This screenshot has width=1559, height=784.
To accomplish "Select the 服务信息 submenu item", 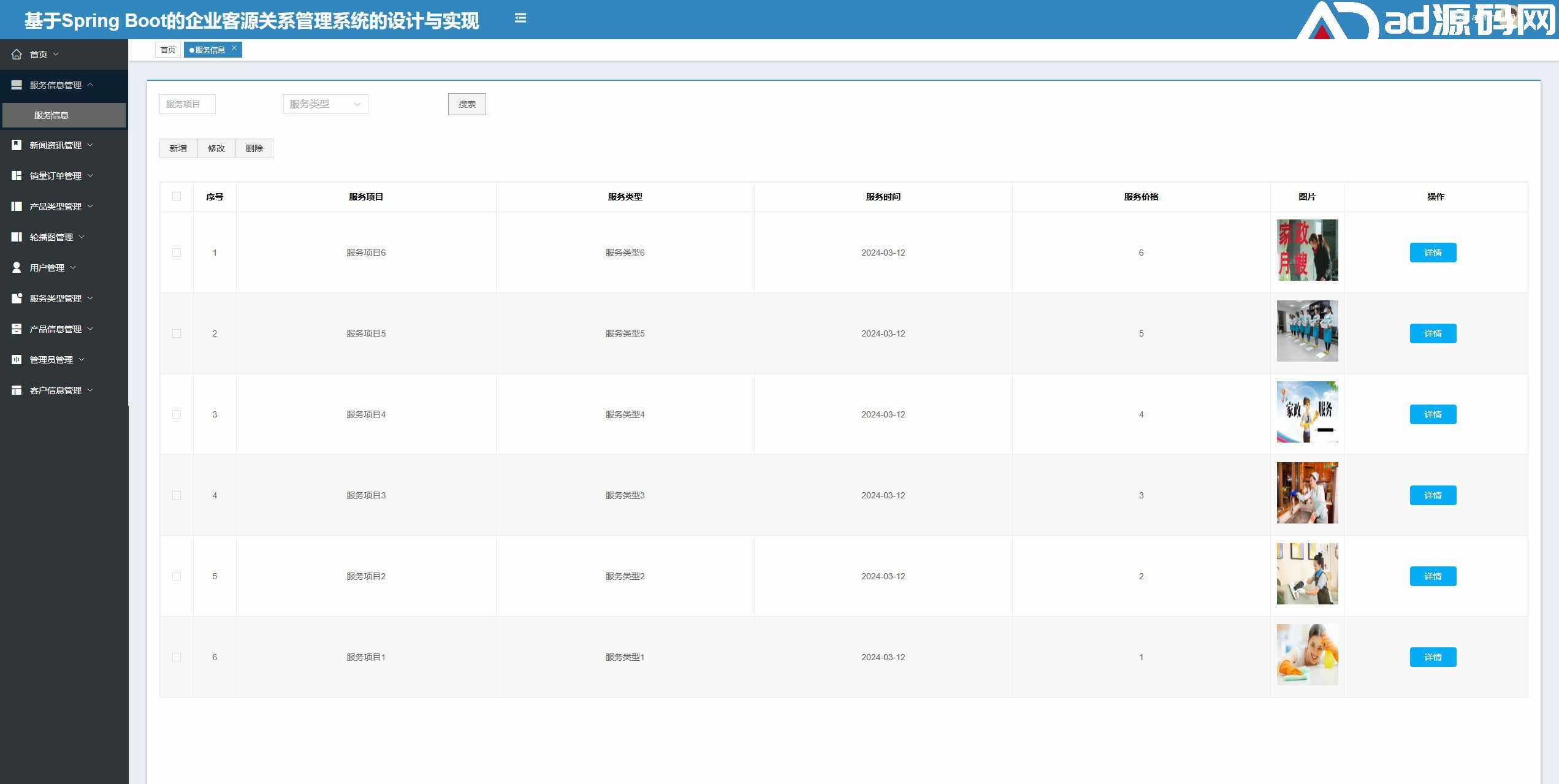I will pos(51,115).
